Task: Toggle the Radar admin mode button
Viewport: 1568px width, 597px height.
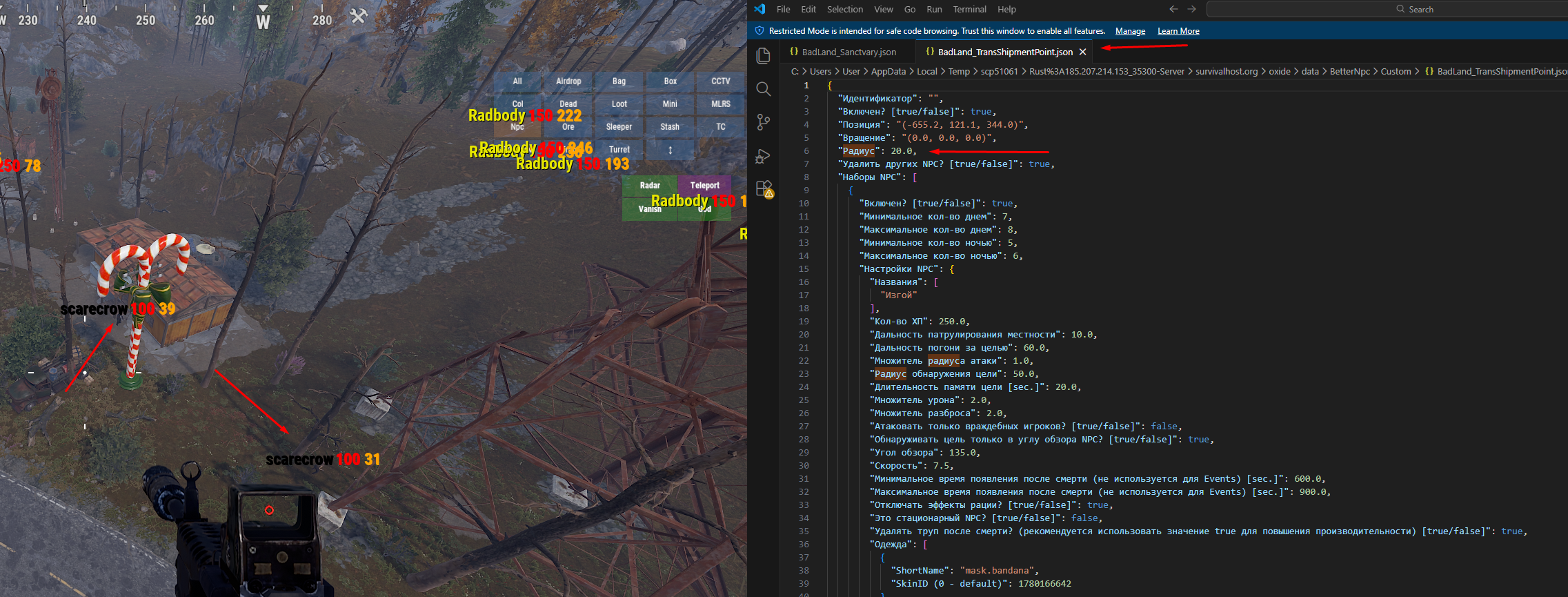Action: tap(649, 185)
